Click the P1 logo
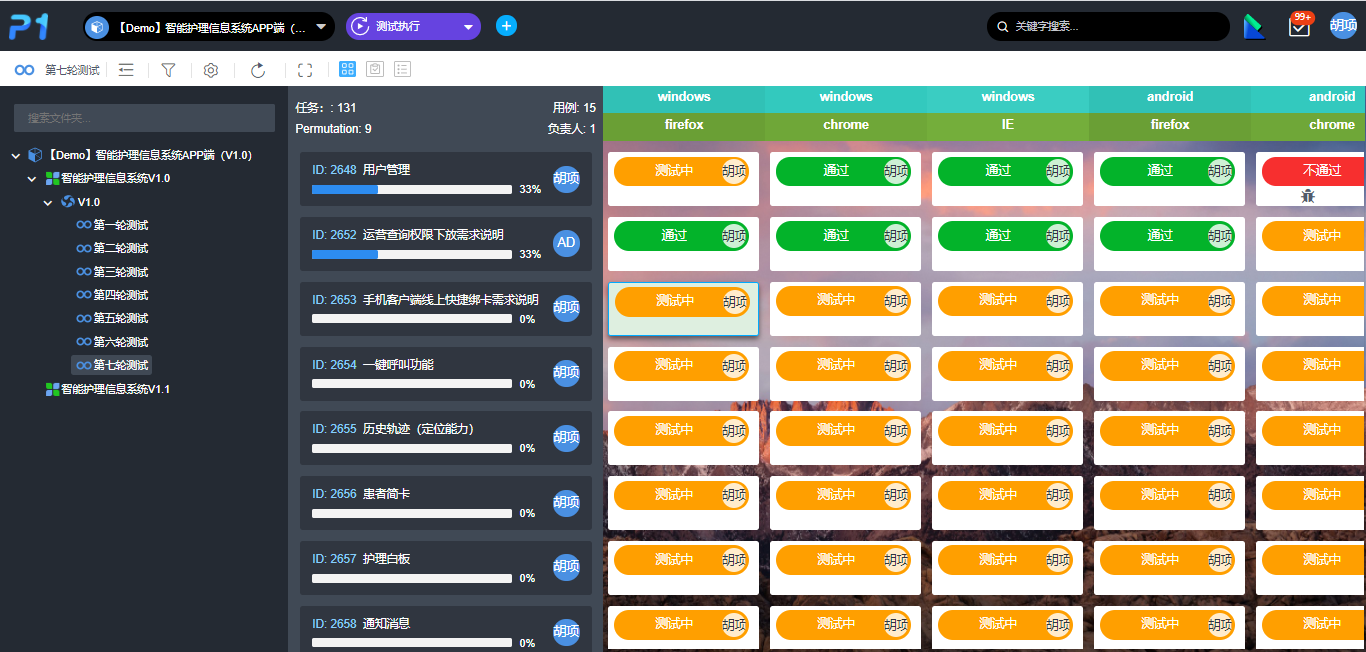Image resolution: width=1366 pixels, height=652 pixels. coord(29,27)
